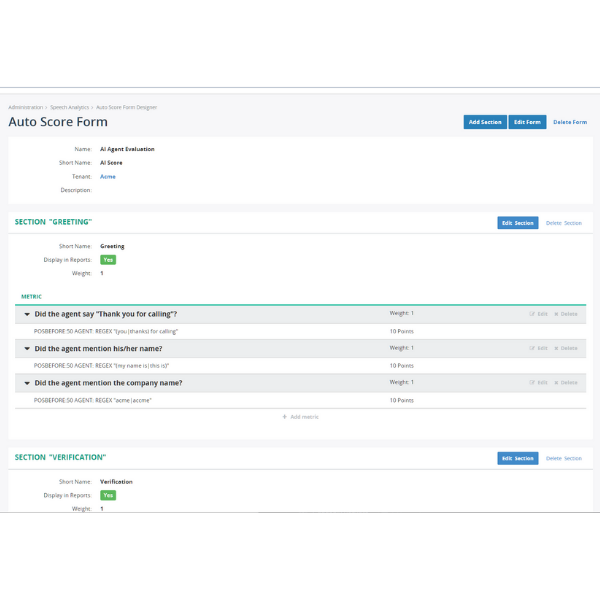Delete Section link for Verification section
Image resolution: width=600 pixels, height=600 pixels.
564,458
